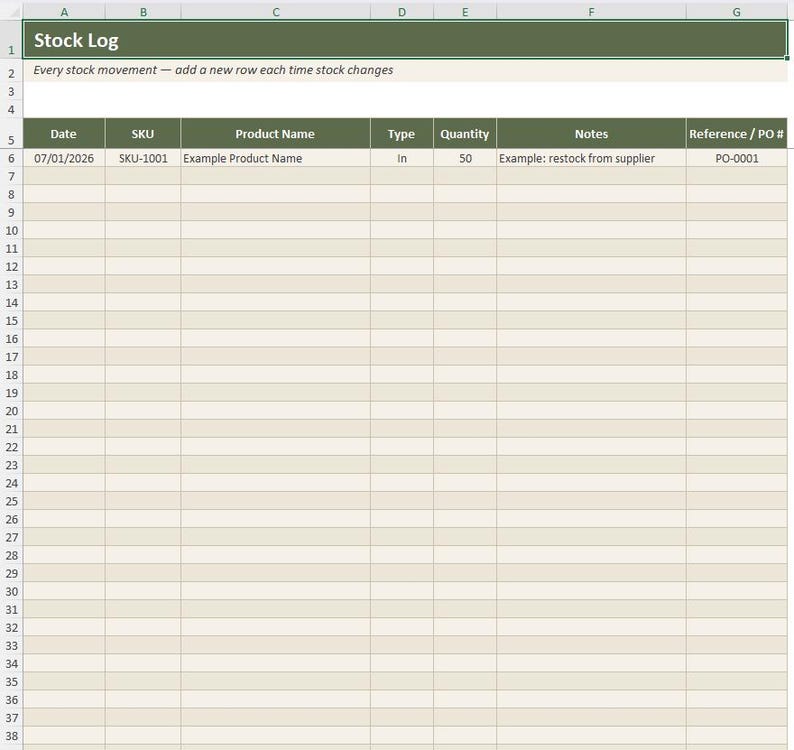Click the empty Type cell in row 7
This screenshot has height=750, width=794.
tap(402, 176)
